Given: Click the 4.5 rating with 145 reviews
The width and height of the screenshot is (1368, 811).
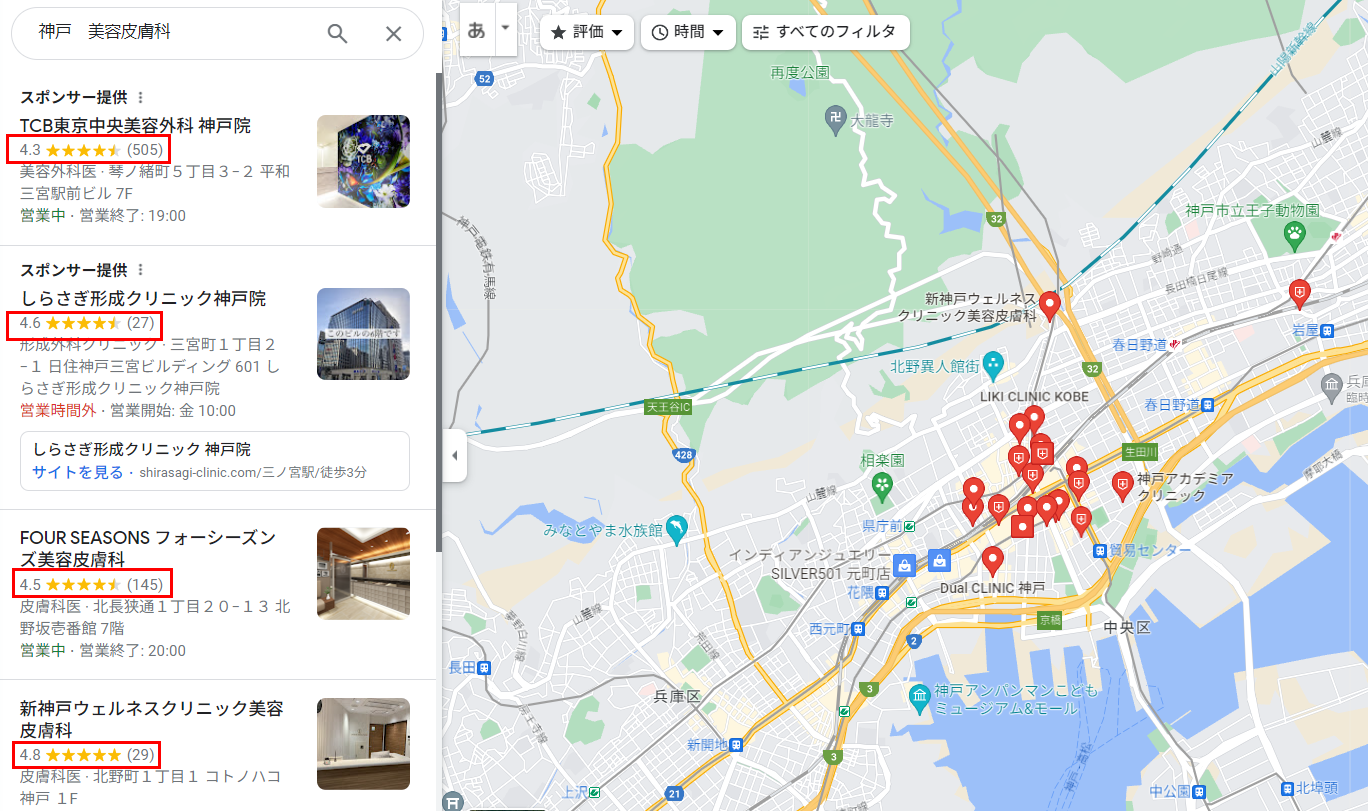Looking at the screenshot, I should click(x=90, y=584).
